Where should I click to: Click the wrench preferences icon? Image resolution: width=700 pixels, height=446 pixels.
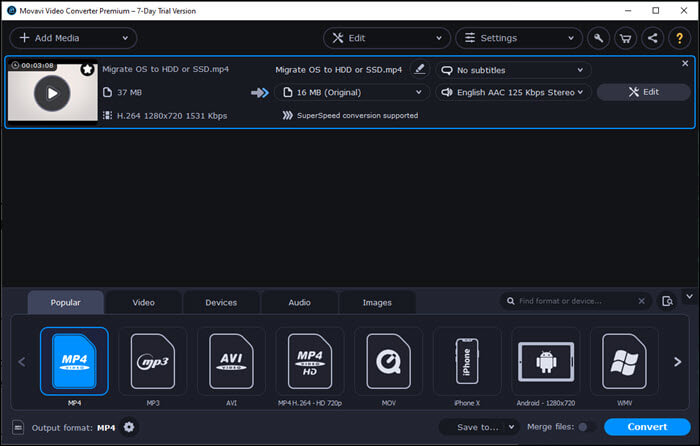tap(599, 38)
